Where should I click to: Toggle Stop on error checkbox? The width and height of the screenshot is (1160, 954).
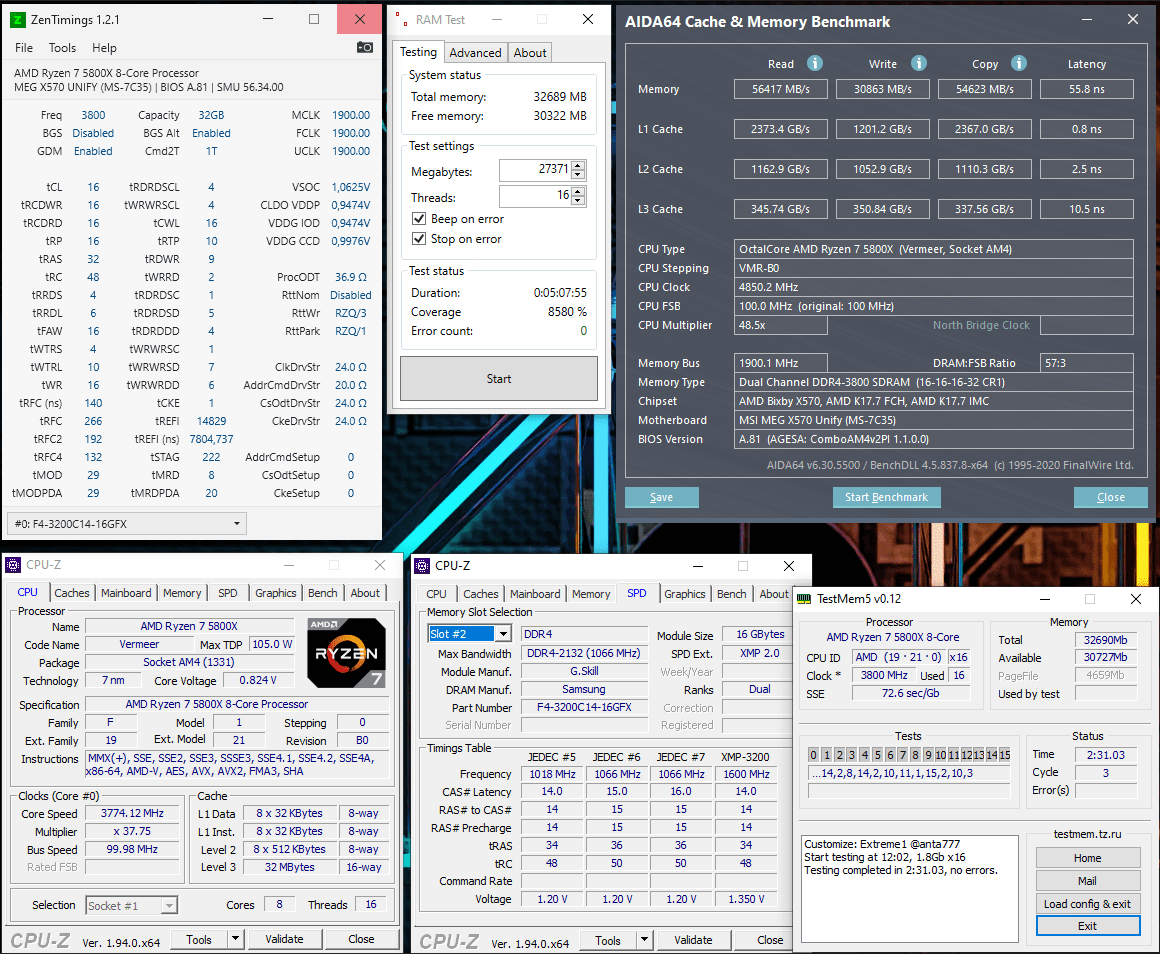419,239
